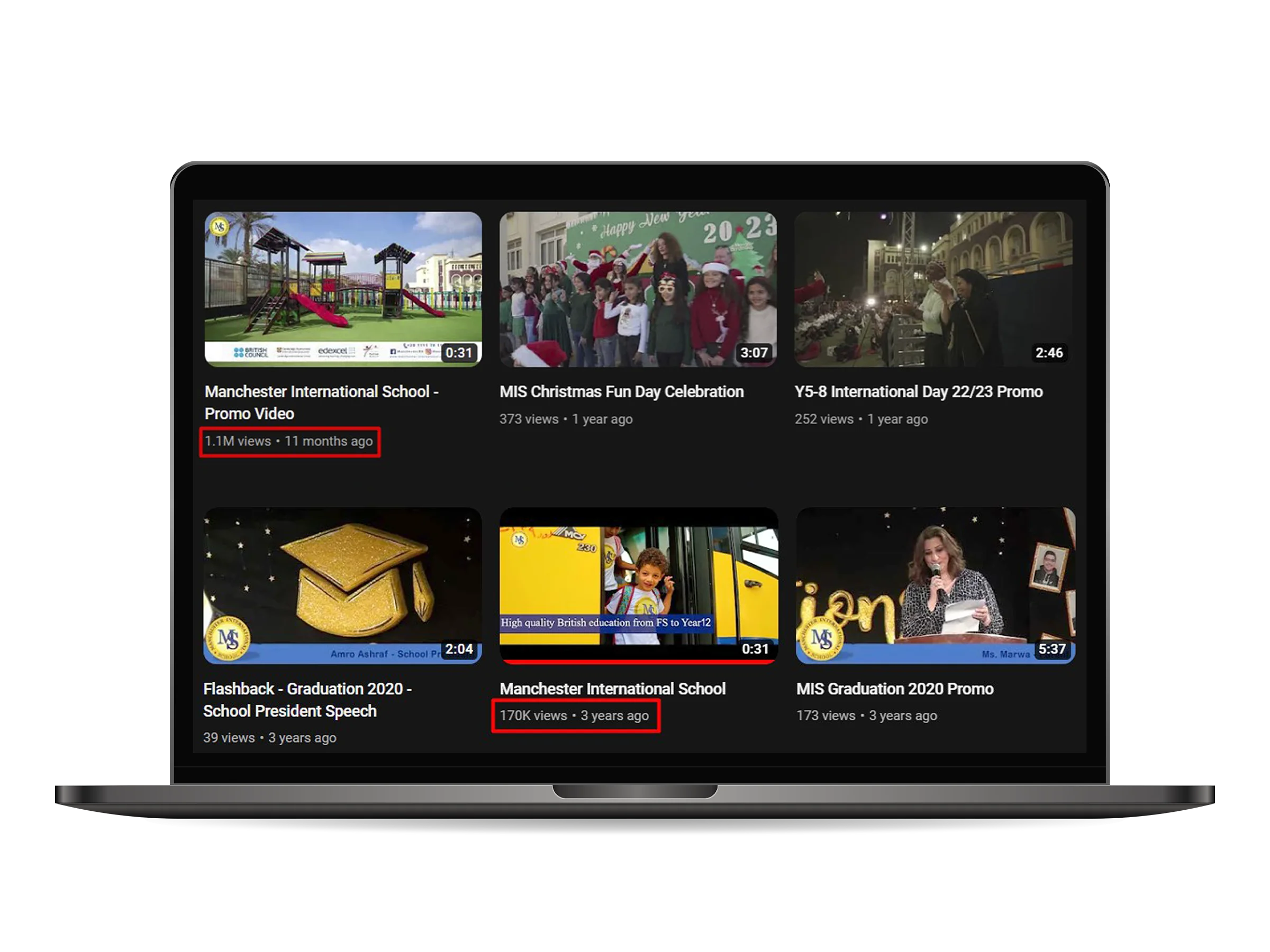
Task: Click the red watched-progress bar under bus video
Action: 639,662
